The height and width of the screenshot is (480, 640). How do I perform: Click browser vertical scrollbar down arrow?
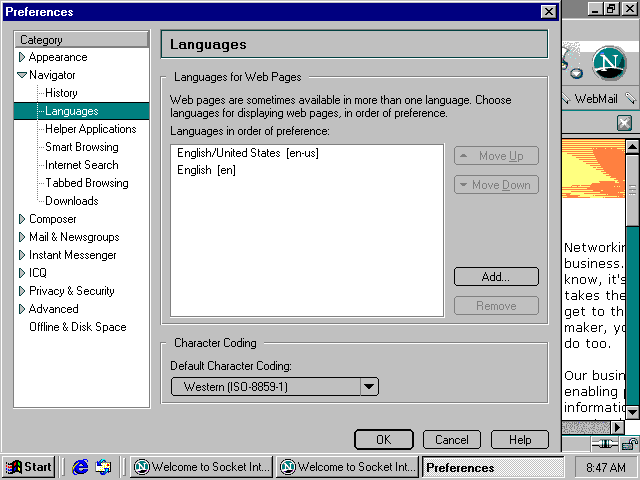632,411
